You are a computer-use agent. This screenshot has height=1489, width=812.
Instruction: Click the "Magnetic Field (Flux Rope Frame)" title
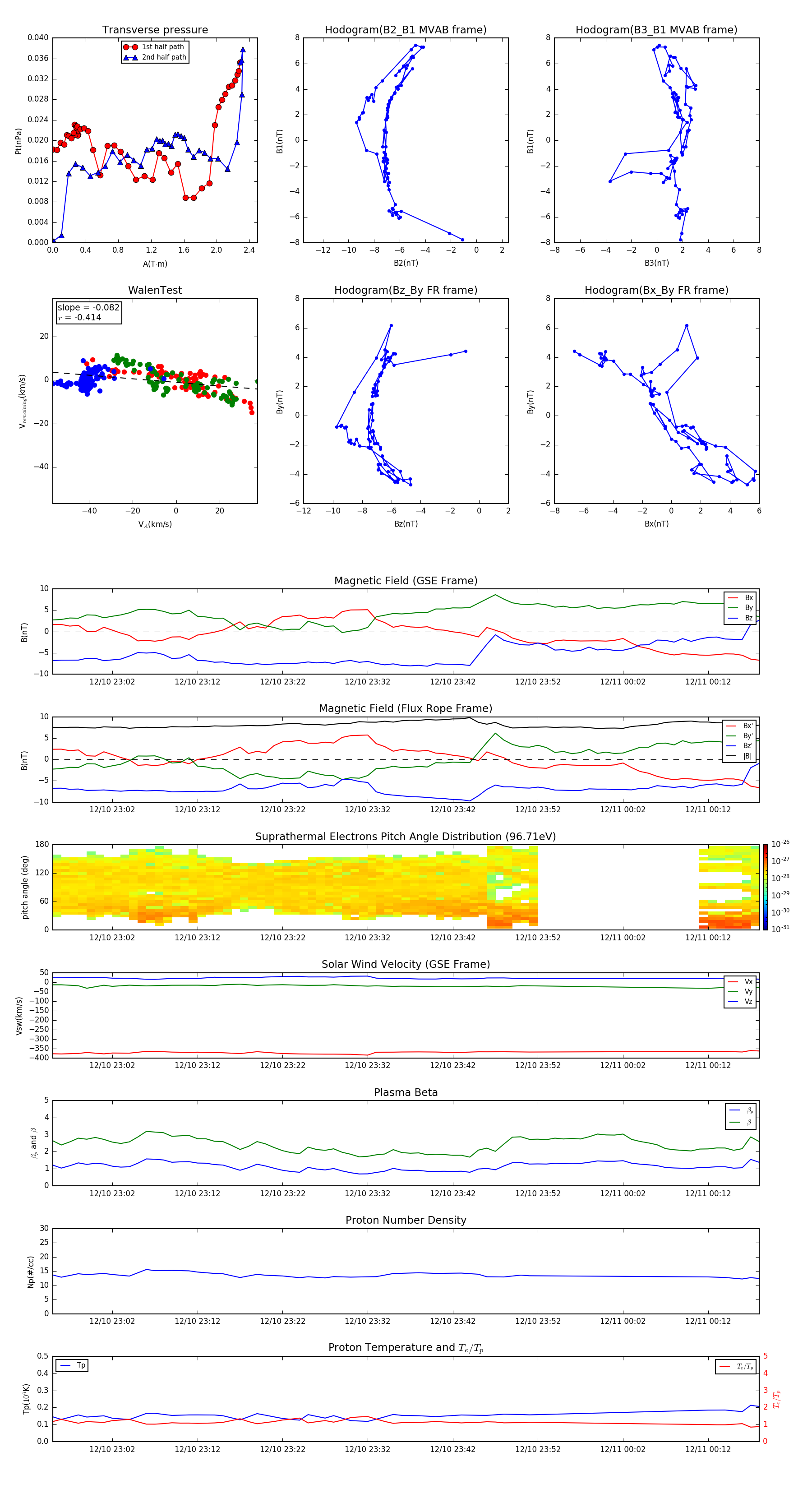pyautogui.click(x=406, y=709)
